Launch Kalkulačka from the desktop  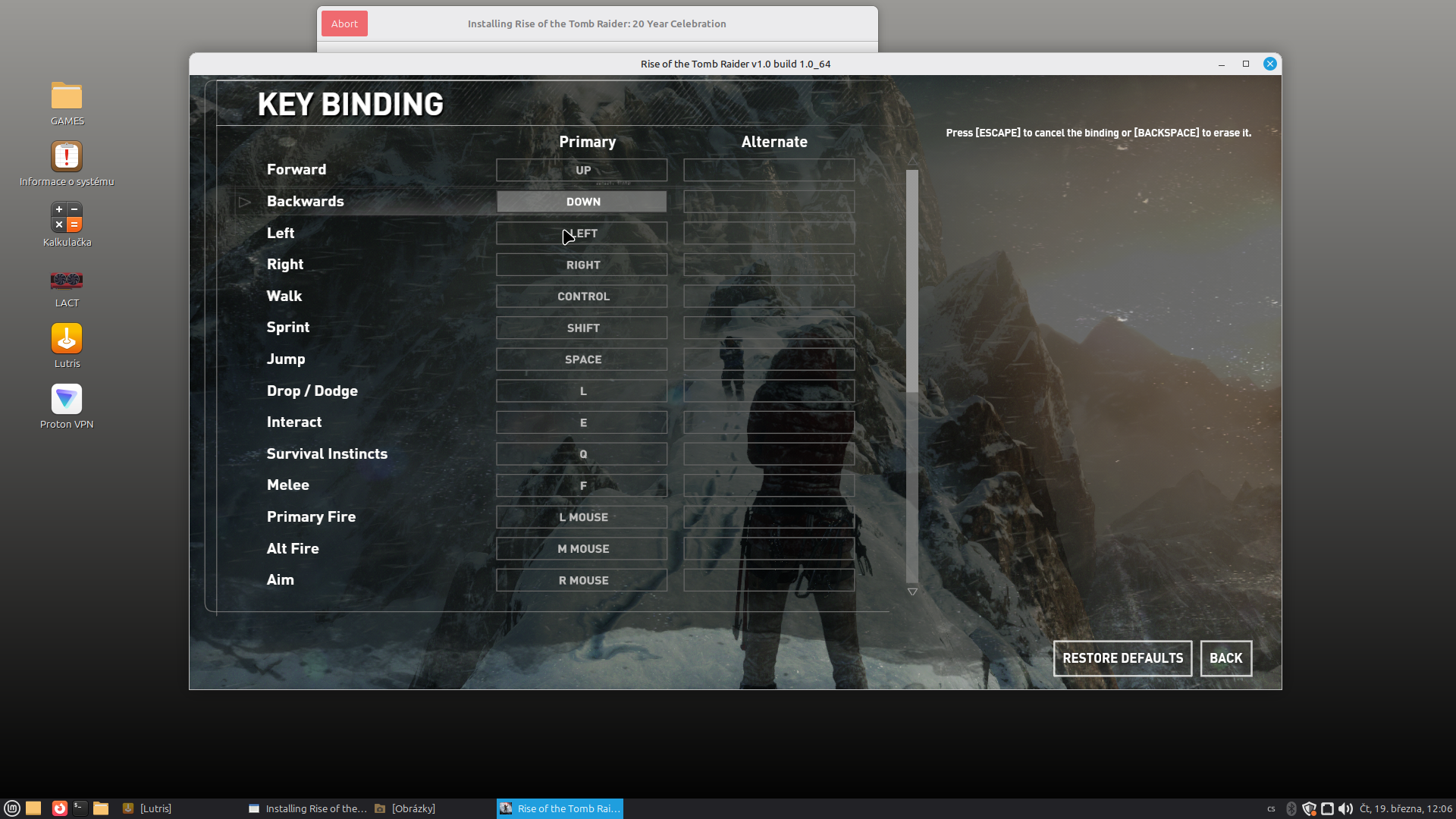click(x=67, y=218)
